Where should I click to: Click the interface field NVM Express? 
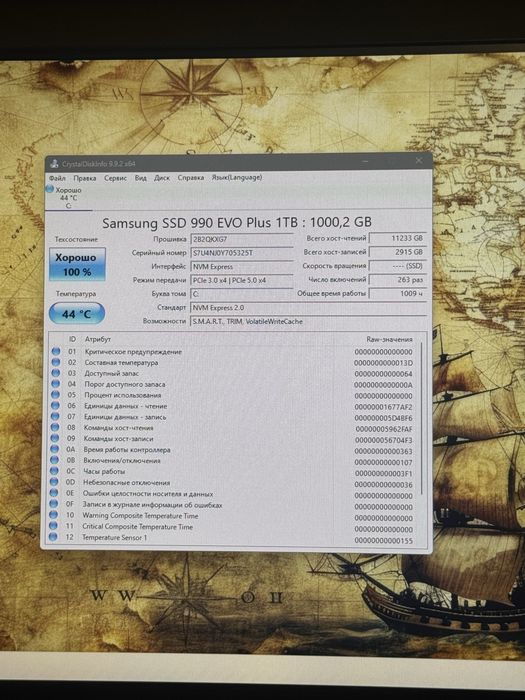242,267
